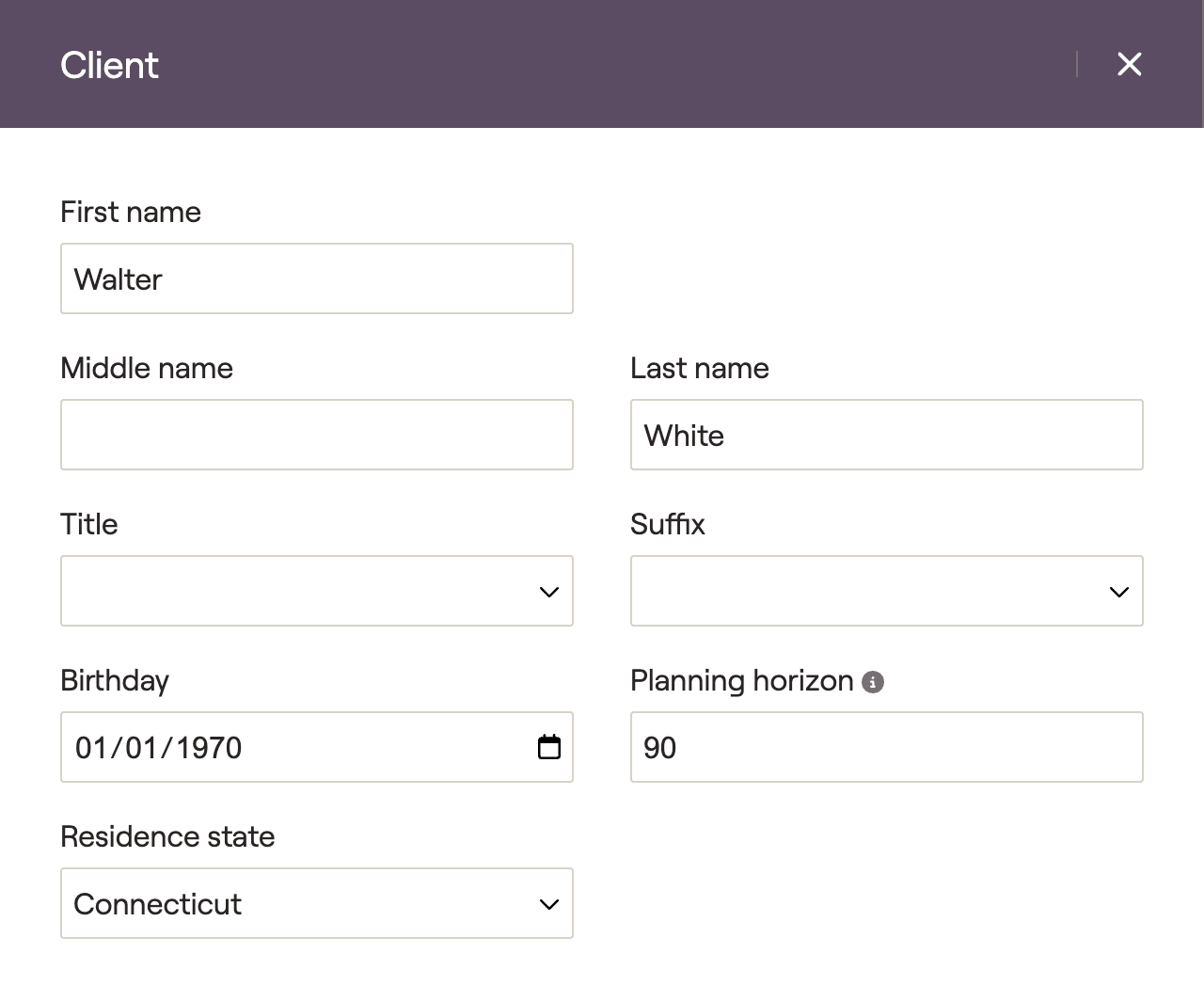Screen dimensions: 1204x1001
Task: Click the Residence state chevron arrow
Action: [548, 904]
